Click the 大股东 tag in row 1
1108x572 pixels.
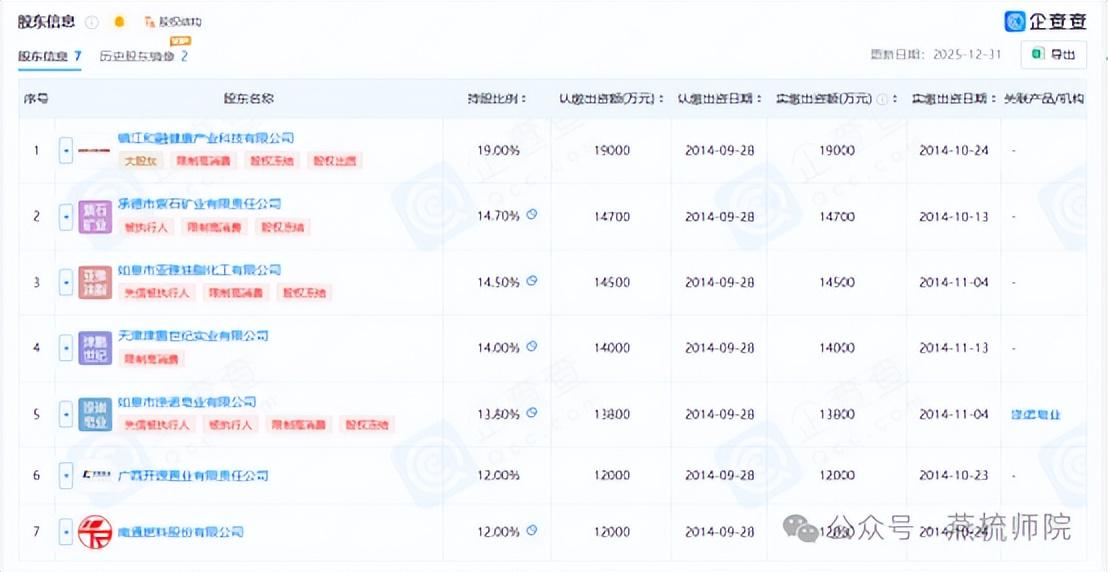141,161
